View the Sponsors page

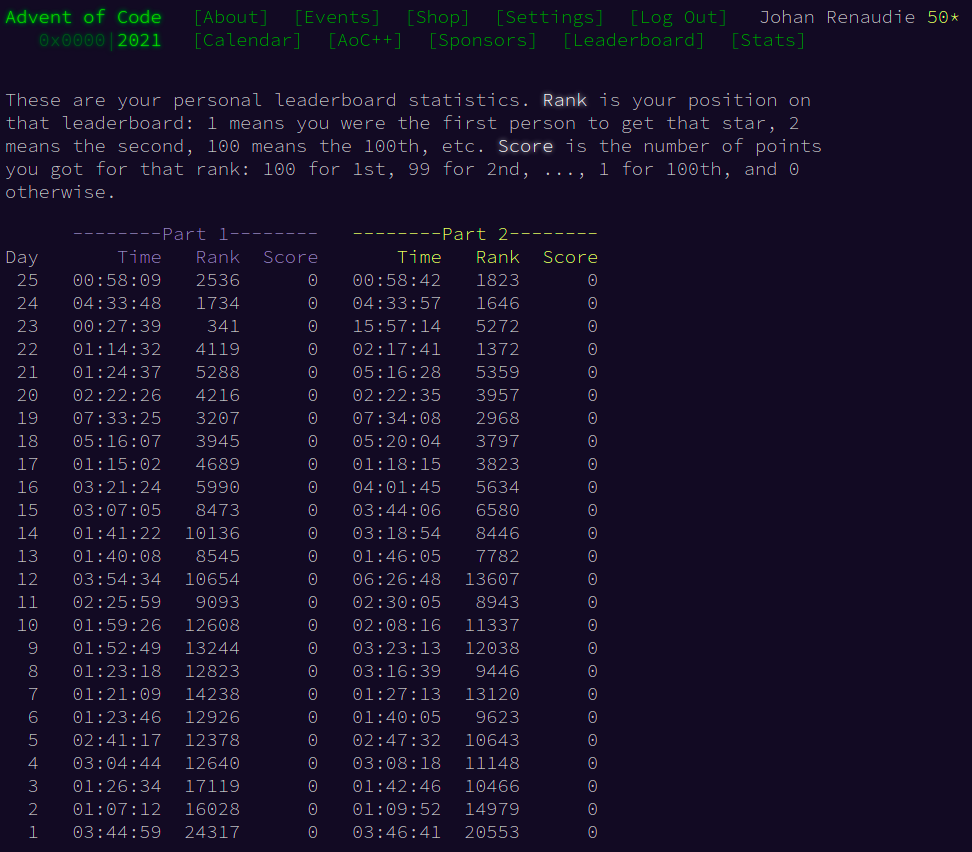[483, 40]
